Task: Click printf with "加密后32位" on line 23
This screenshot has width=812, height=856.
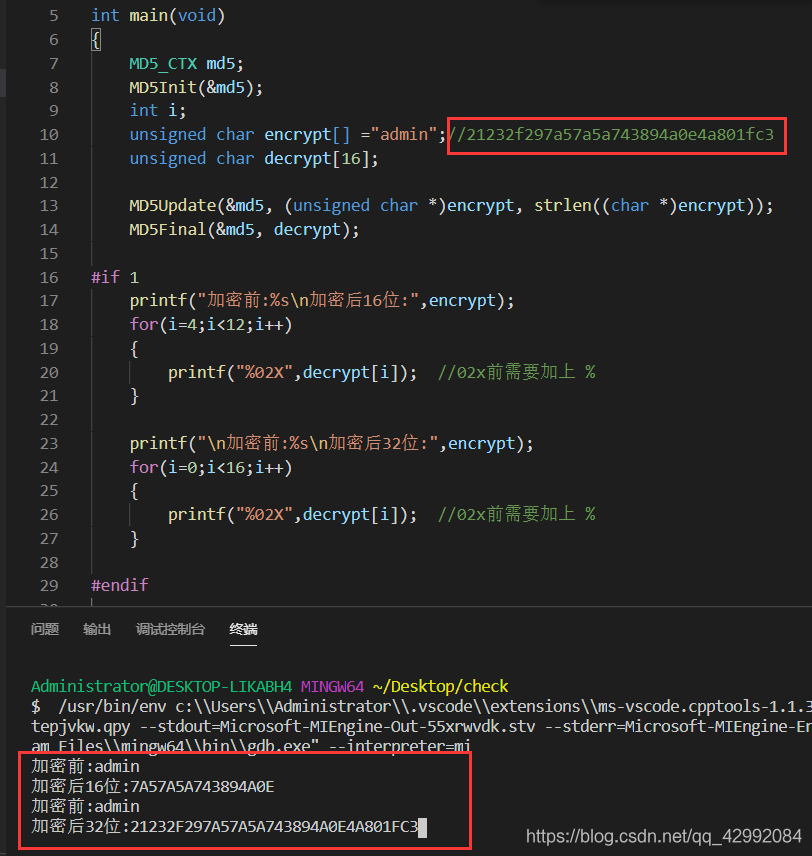Action: pos(331,443)
